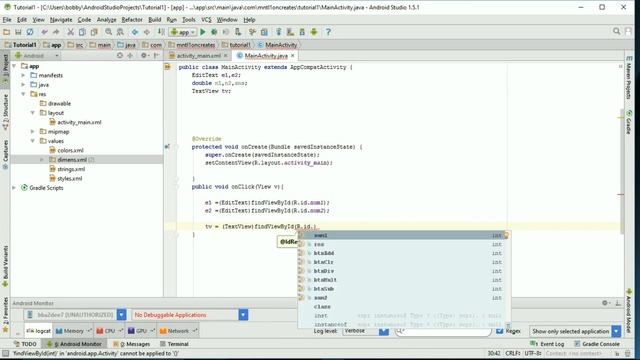Select colors.xml in the project tree

point(70,150)
